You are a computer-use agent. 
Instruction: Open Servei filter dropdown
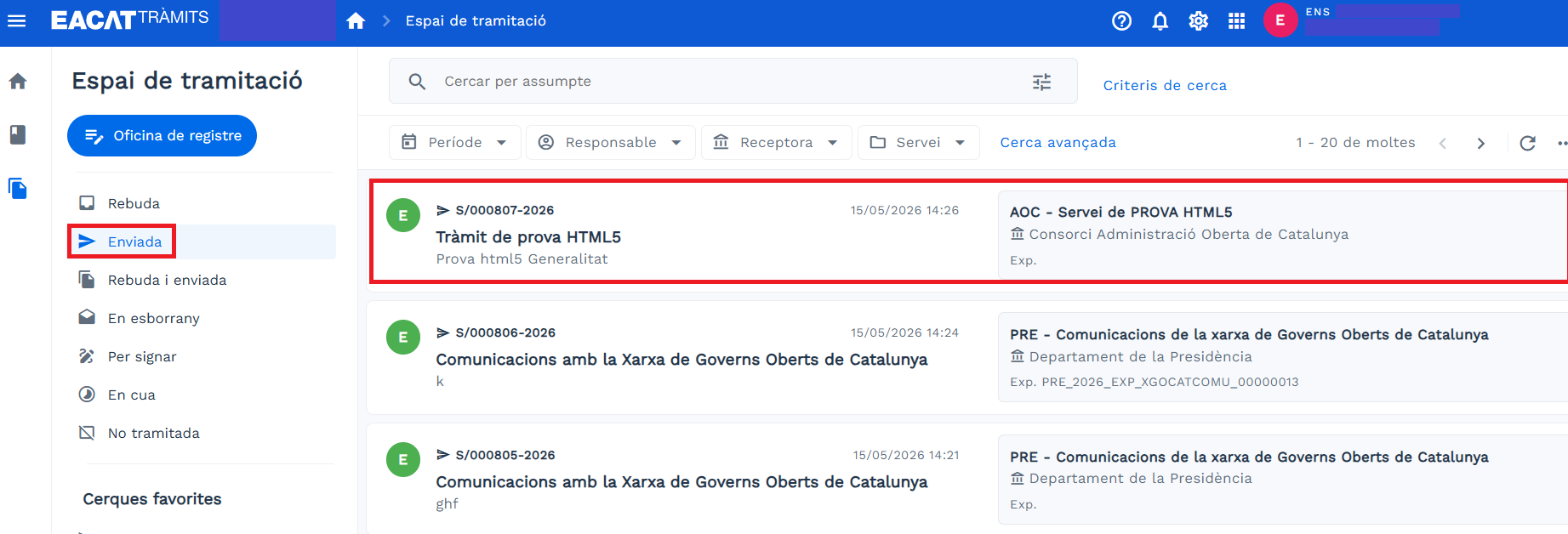click(918, 142)
